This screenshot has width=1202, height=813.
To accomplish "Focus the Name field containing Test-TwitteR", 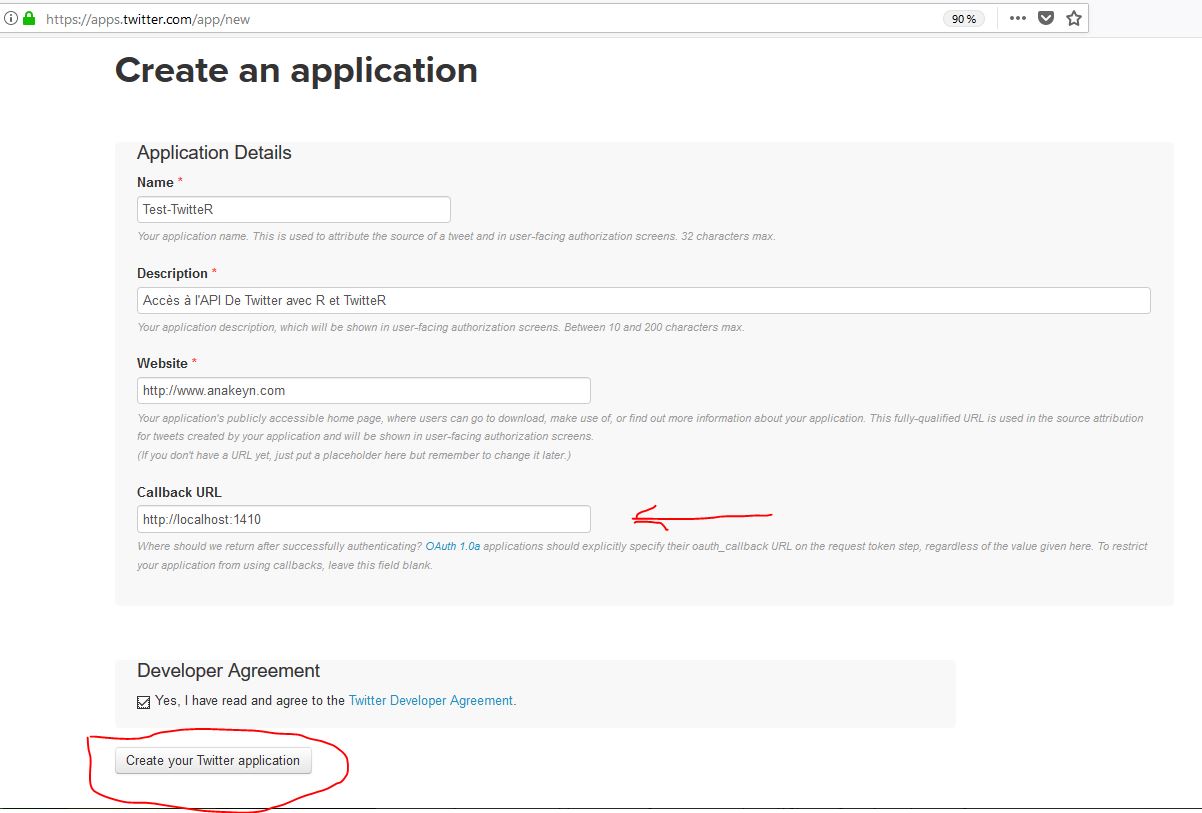I will click(294, 210).
